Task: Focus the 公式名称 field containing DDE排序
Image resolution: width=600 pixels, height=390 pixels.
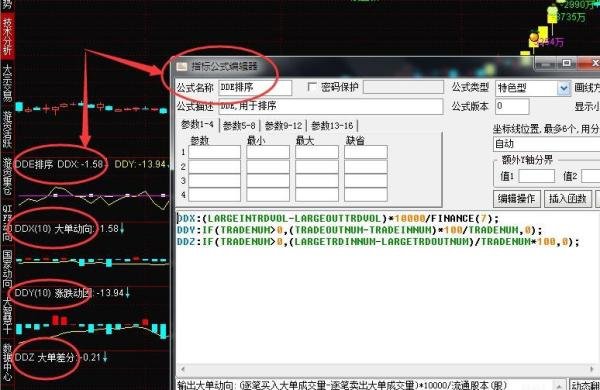Action: 255,88
